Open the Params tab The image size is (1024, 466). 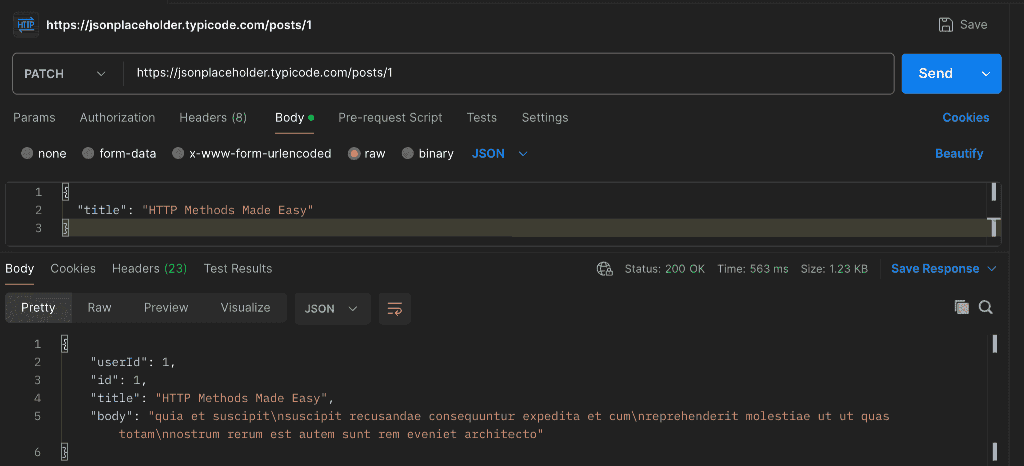point(34,117)
